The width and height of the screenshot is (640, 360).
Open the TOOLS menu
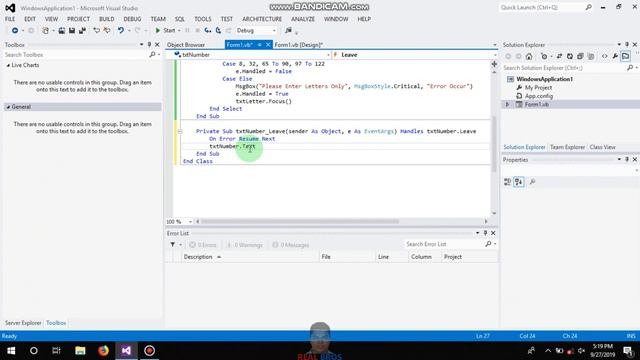[203, 19]
